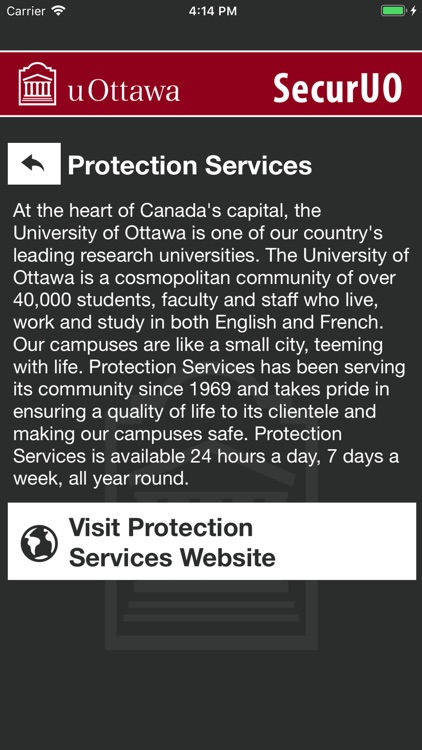
Task: Click the SecurUO header title
Action: click(337, 88)
